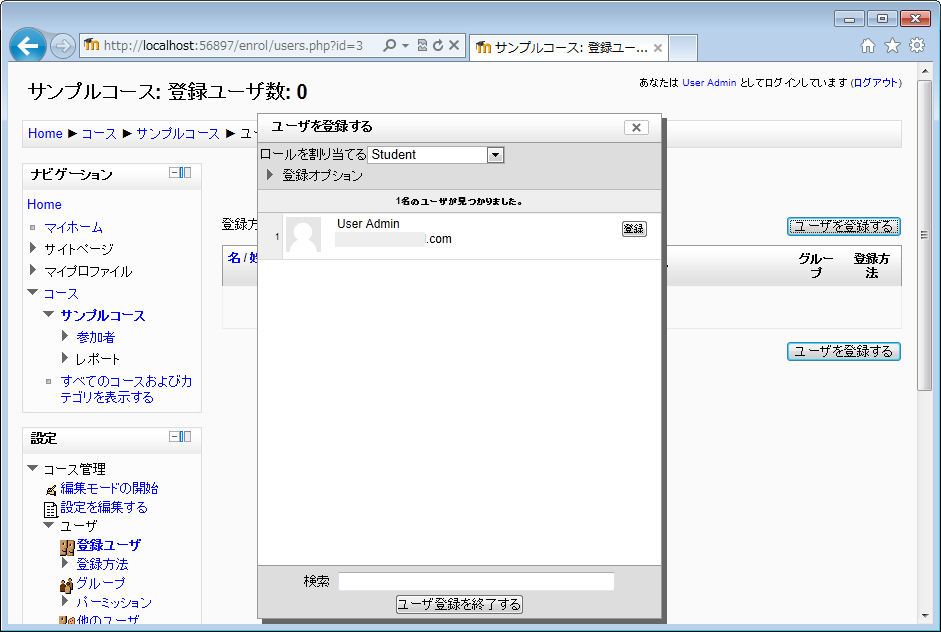The image size is (941, 632).
Task: Open the browser tools gear icon
Action: point(916,46)
